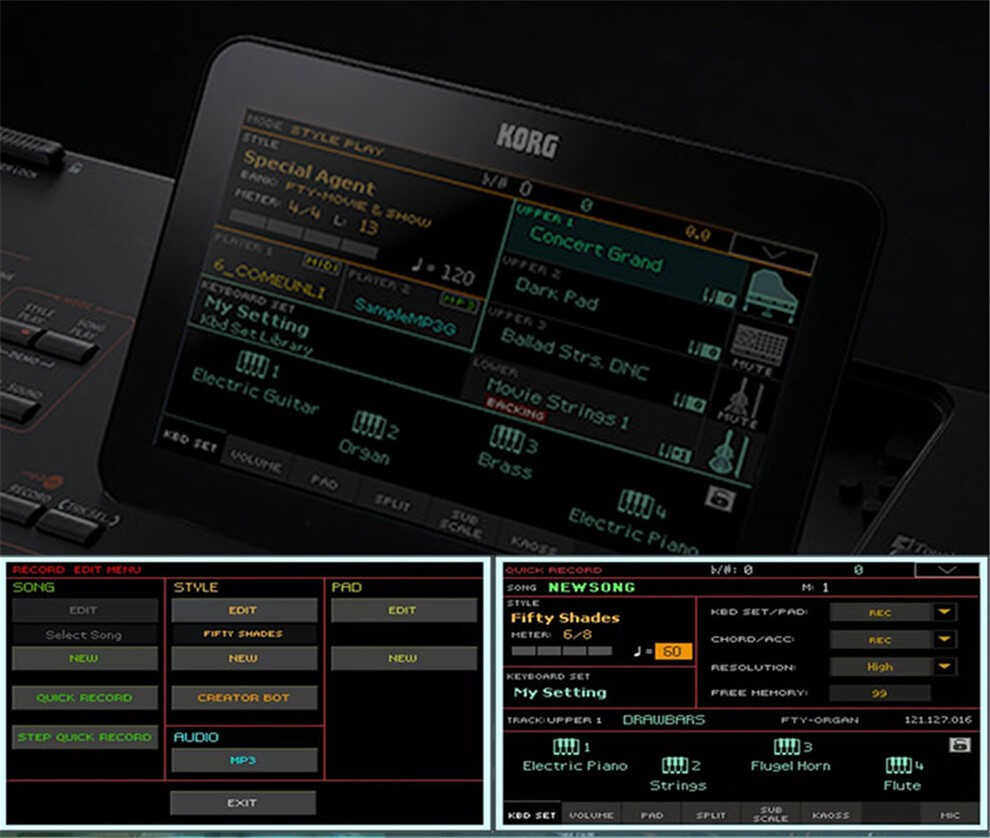Click the MP3 button under Audio

click(244, 760)
